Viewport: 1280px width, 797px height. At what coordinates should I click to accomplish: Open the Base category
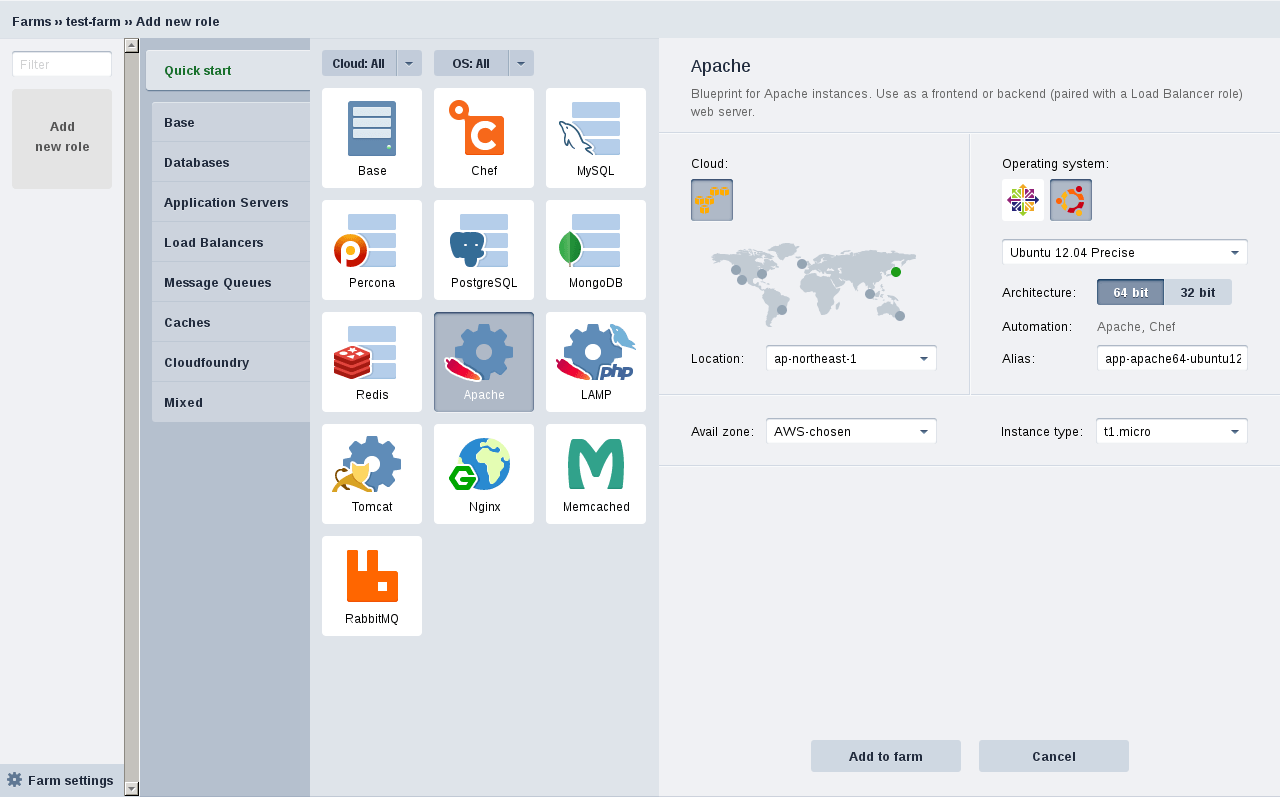click(x=231, y=122)
